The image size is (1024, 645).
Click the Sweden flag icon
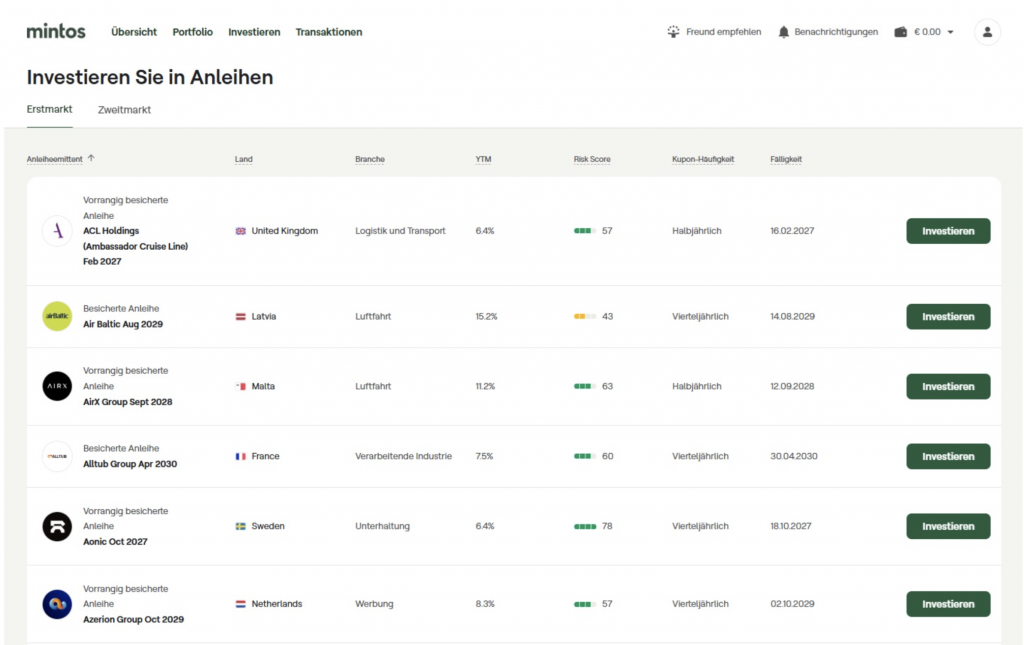coord(240,526)
